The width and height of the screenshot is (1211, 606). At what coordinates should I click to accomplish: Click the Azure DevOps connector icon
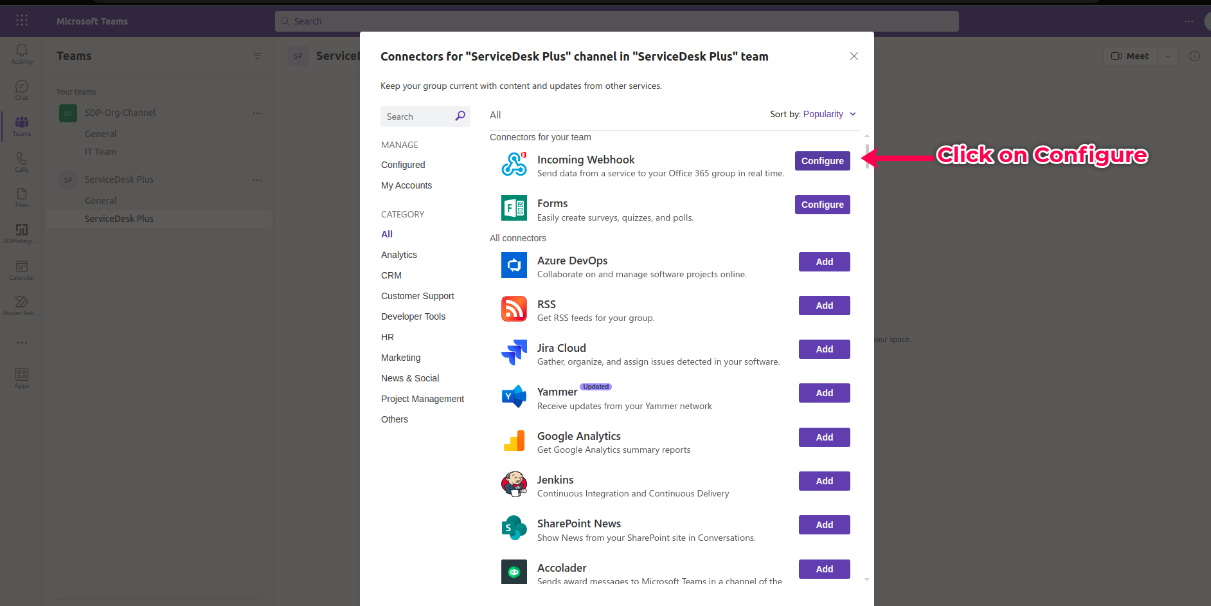coord(514,265)
